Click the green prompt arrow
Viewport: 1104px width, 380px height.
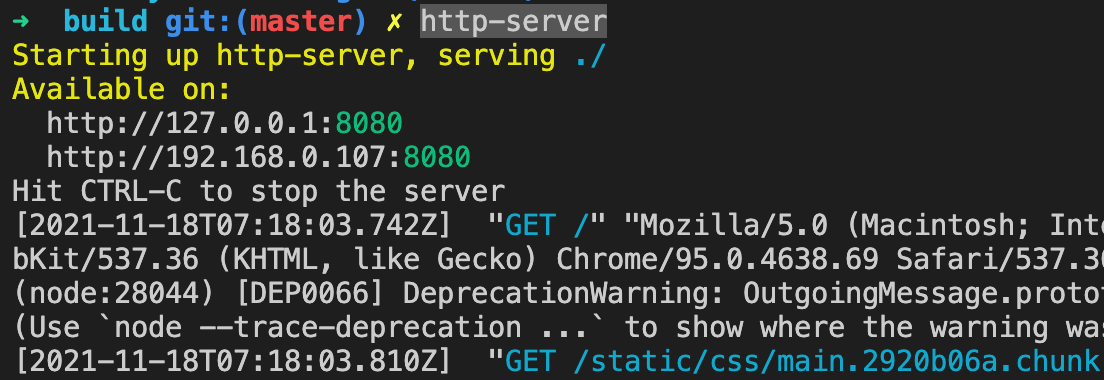point(20,21)
